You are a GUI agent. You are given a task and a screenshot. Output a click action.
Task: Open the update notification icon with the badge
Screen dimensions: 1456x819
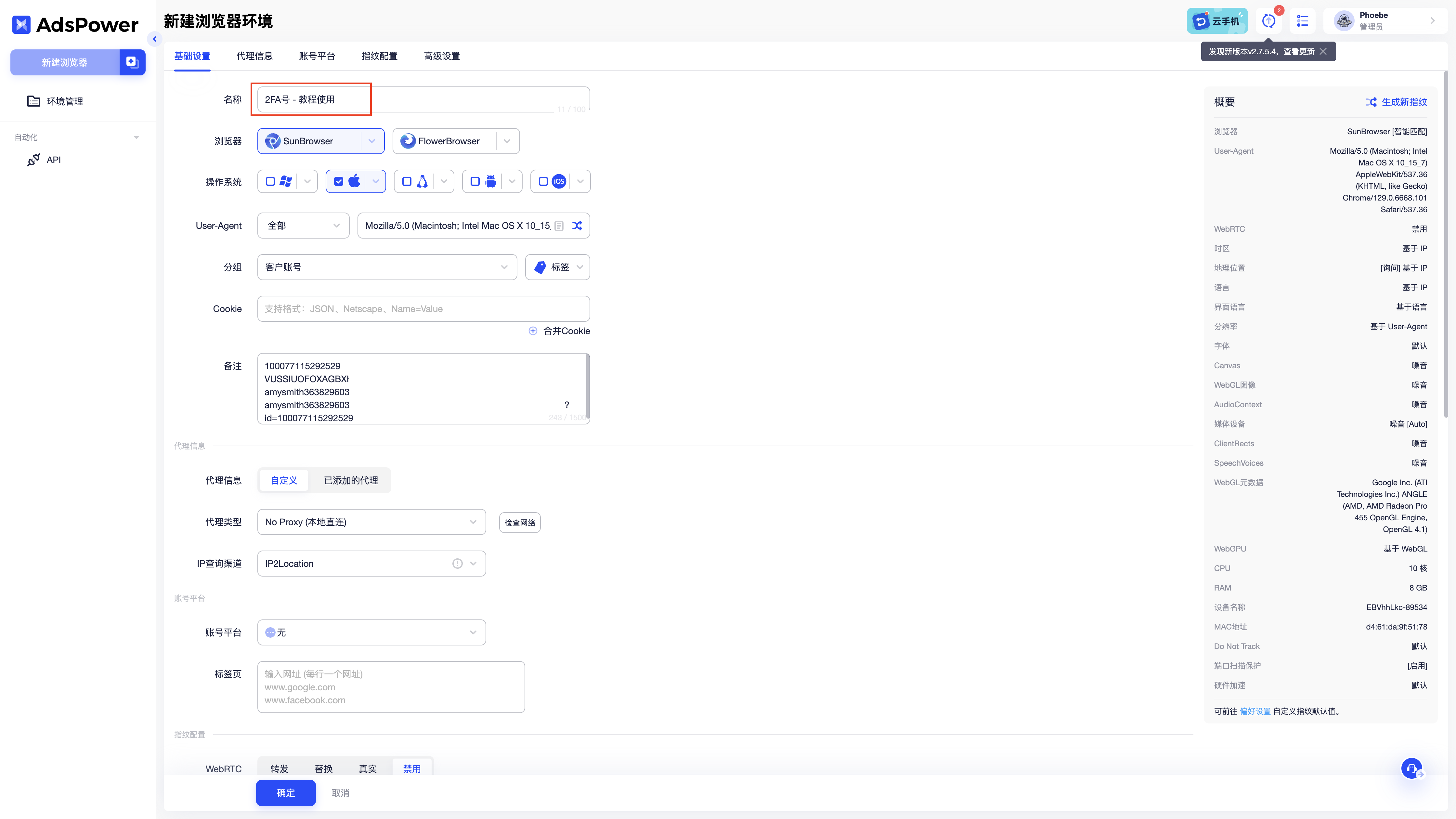pos(1269,21)
